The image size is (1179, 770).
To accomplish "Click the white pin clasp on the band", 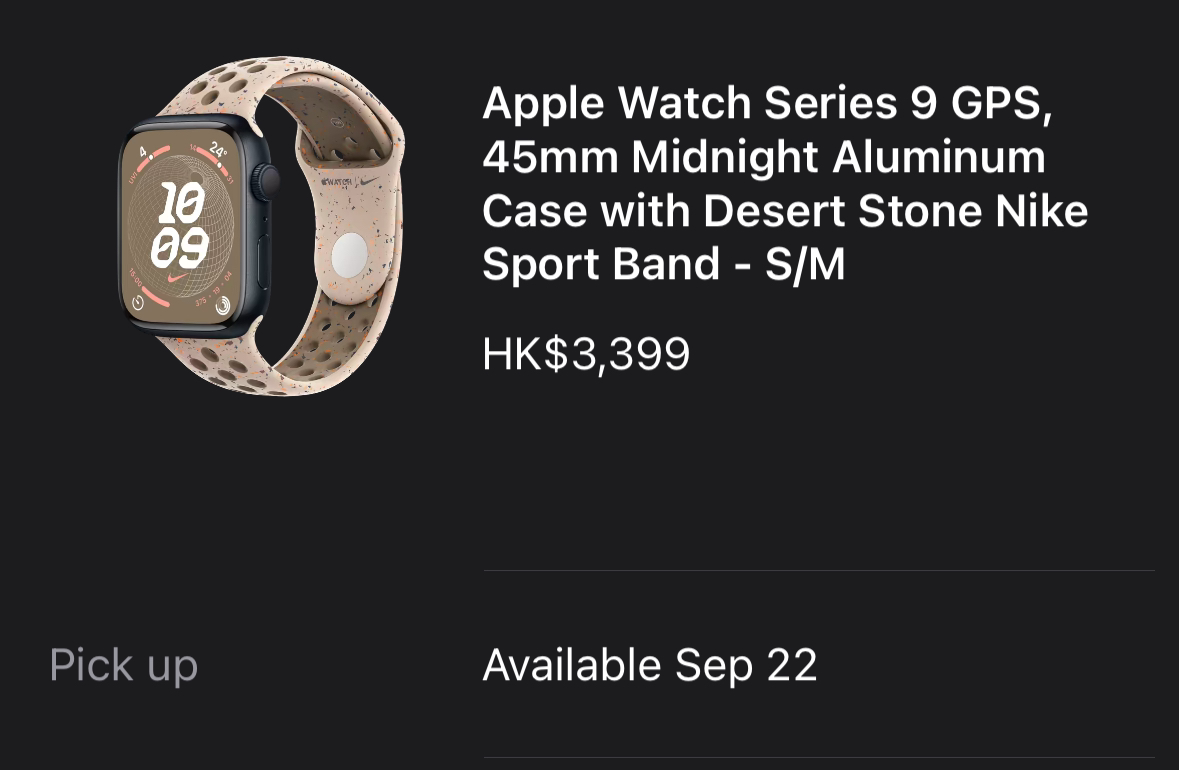I will point(350,253).
